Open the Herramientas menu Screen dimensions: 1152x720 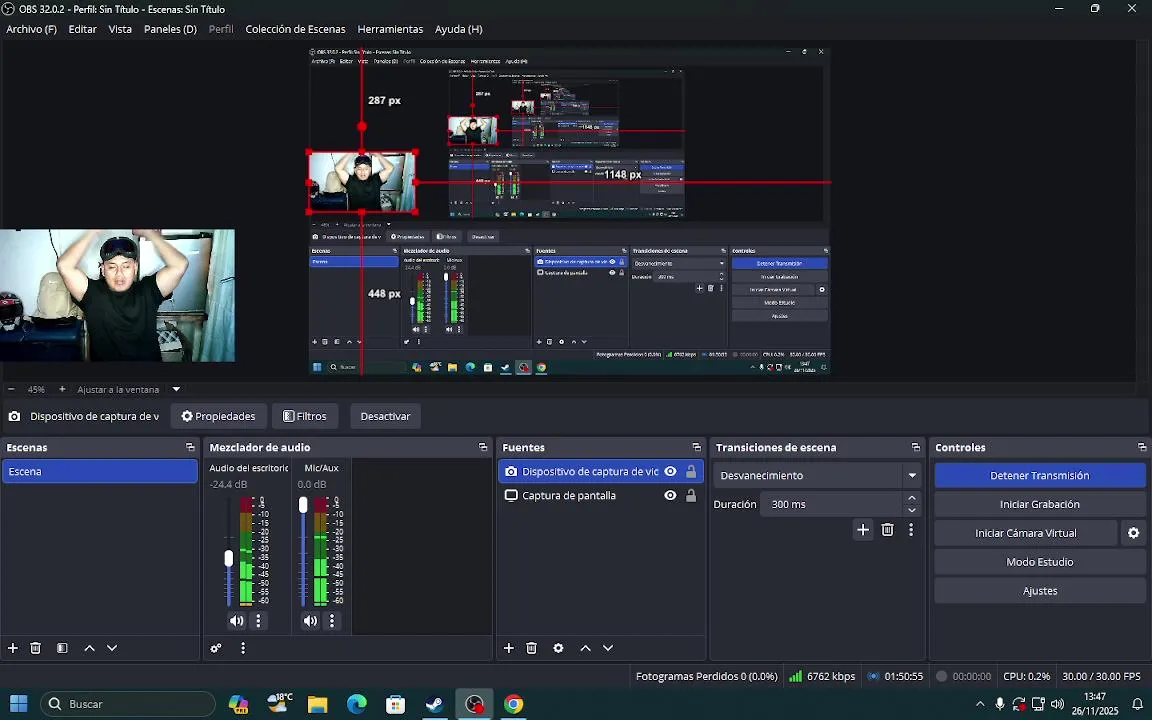(390, 29)
